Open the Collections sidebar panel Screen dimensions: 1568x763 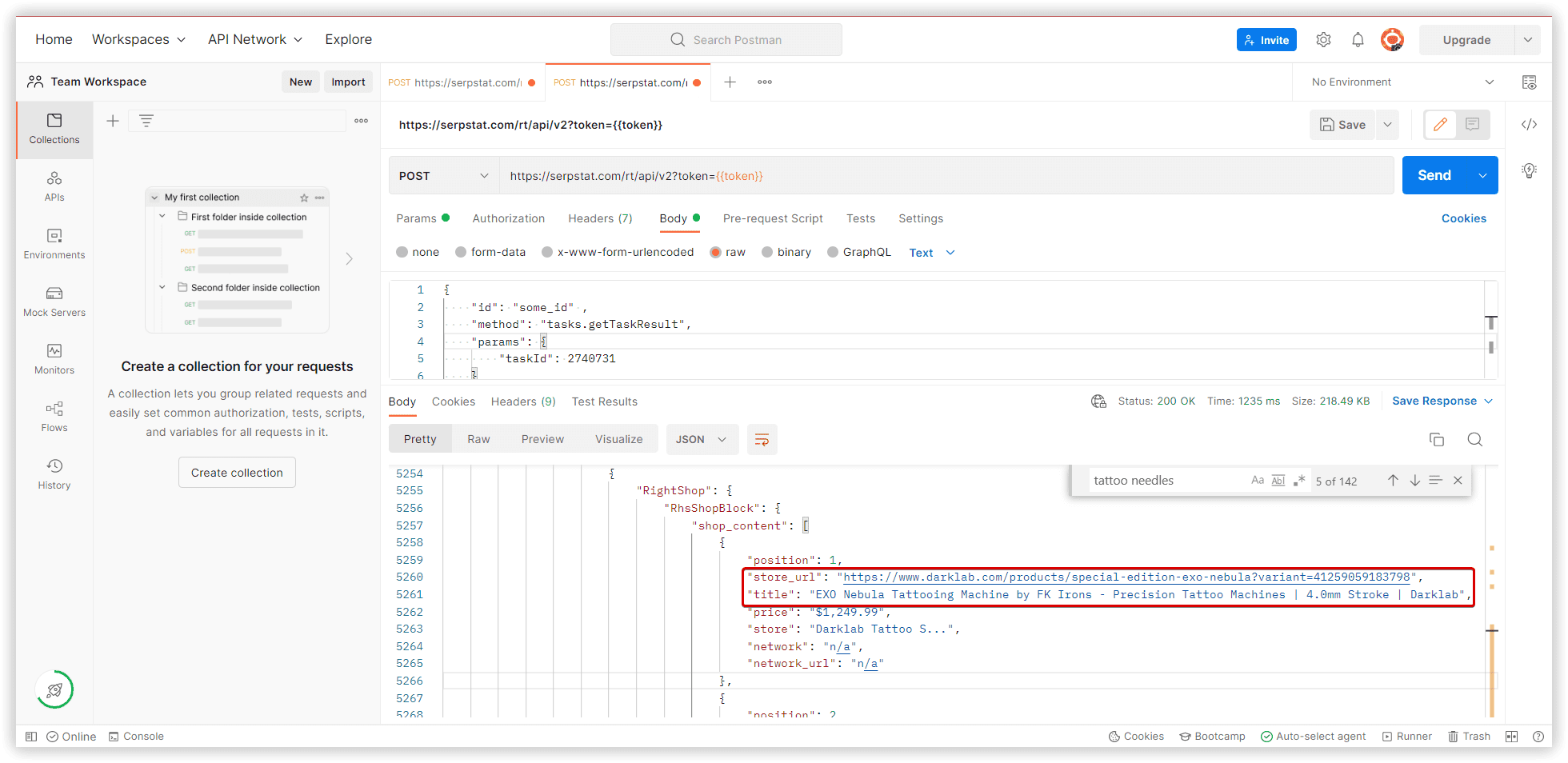tap(54, 129)
